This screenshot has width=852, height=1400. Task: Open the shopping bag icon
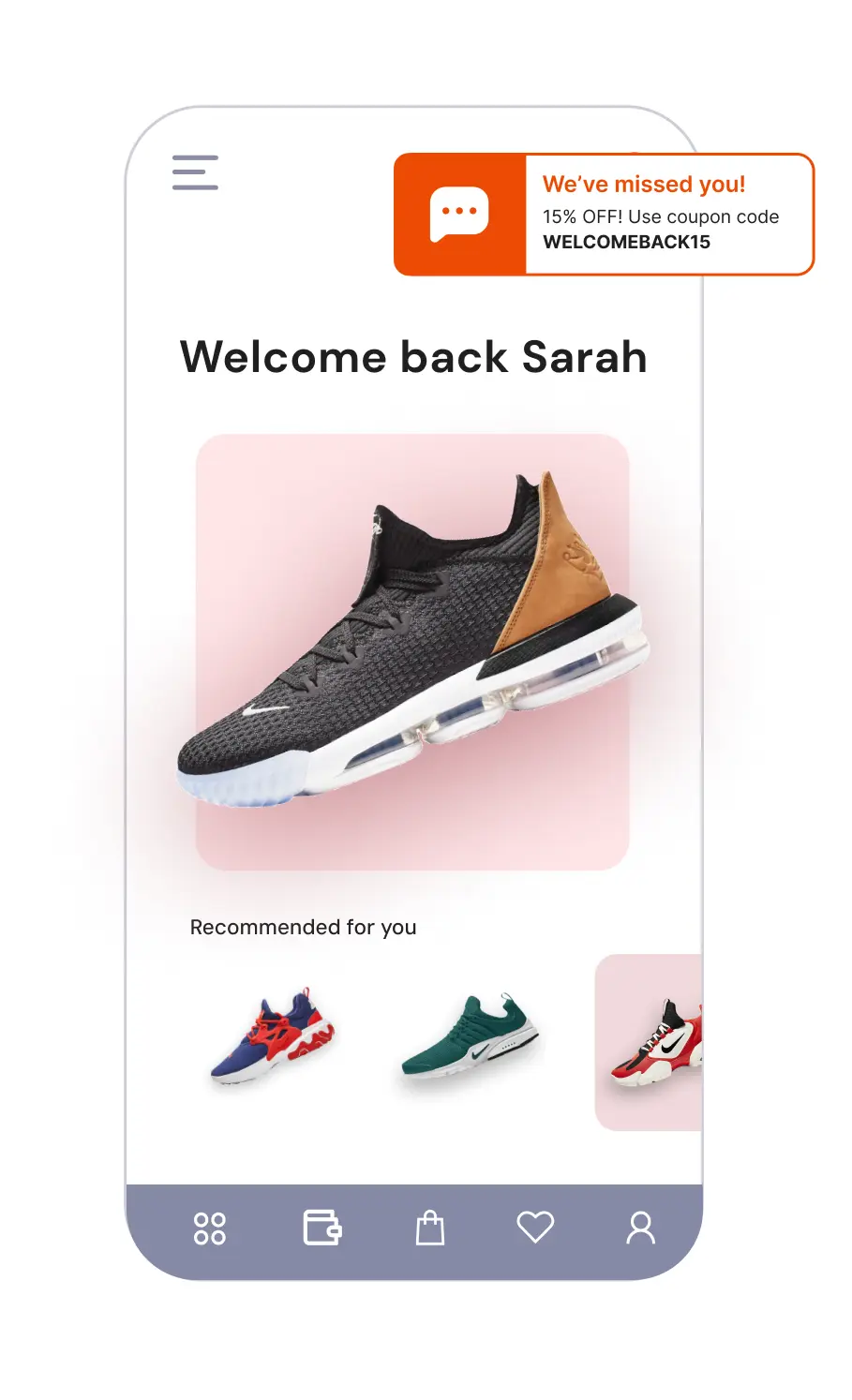[430, 1228]
